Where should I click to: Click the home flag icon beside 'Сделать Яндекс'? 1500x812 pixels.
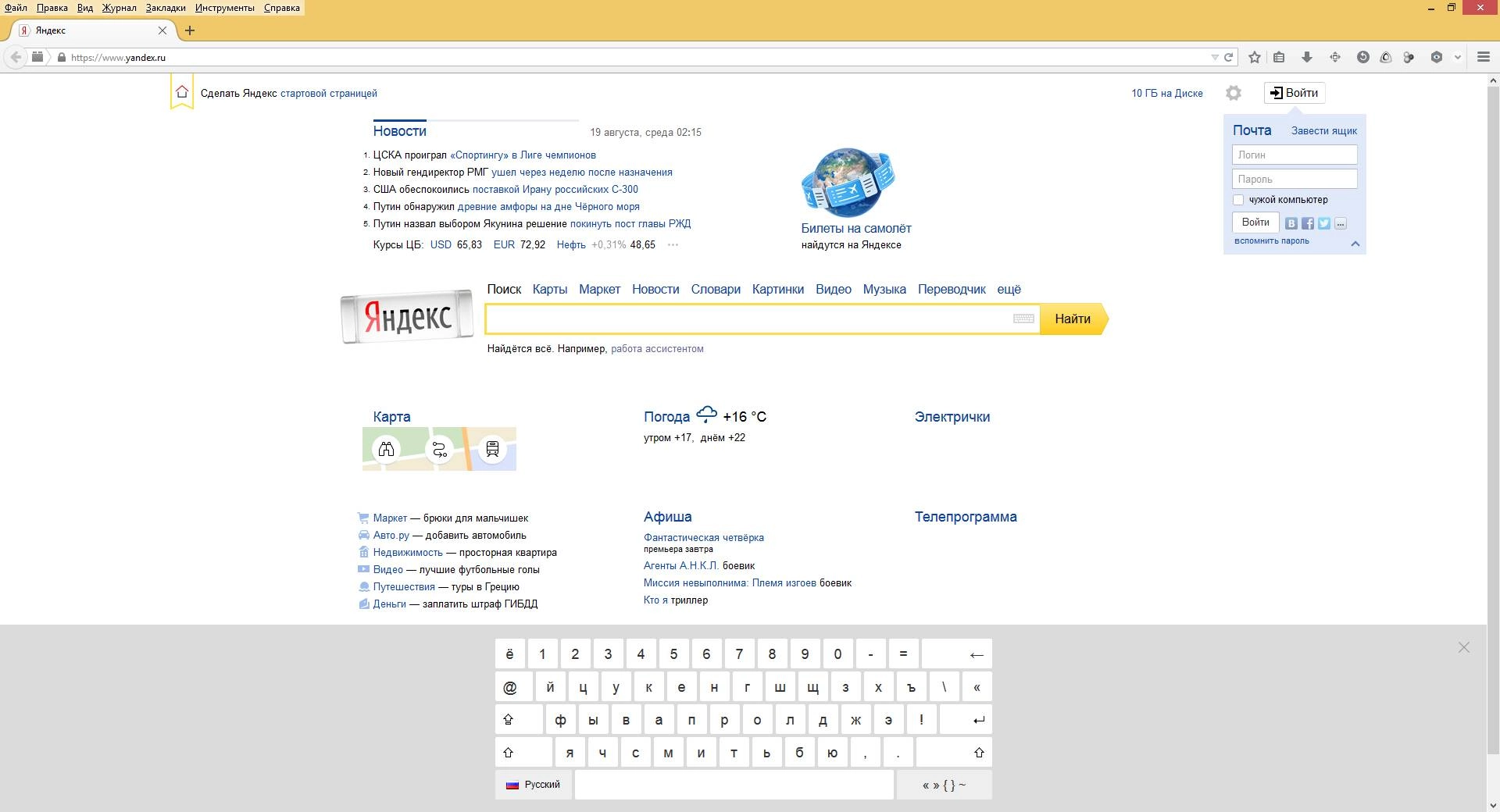click(x=182, y=92)
